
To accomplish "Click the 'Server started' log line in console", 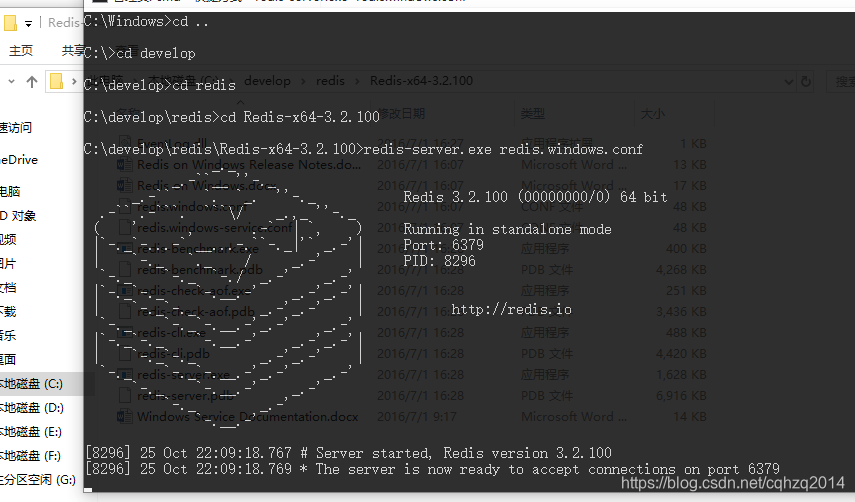I will tap(348, 453).
